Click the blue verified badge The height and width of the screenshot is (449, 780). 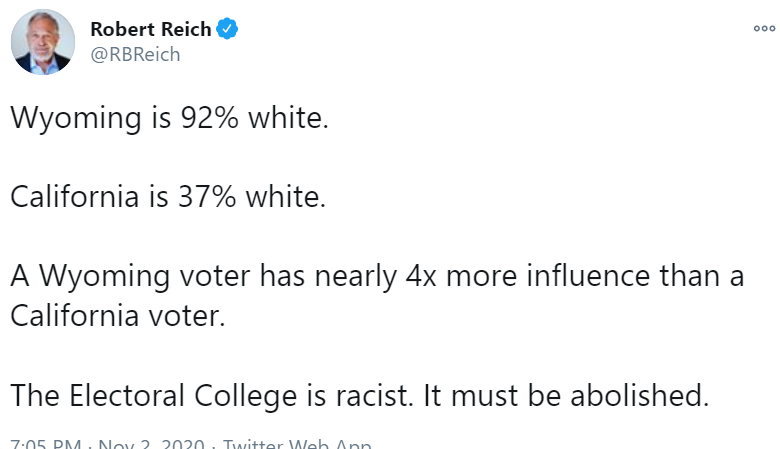point(229,29)
